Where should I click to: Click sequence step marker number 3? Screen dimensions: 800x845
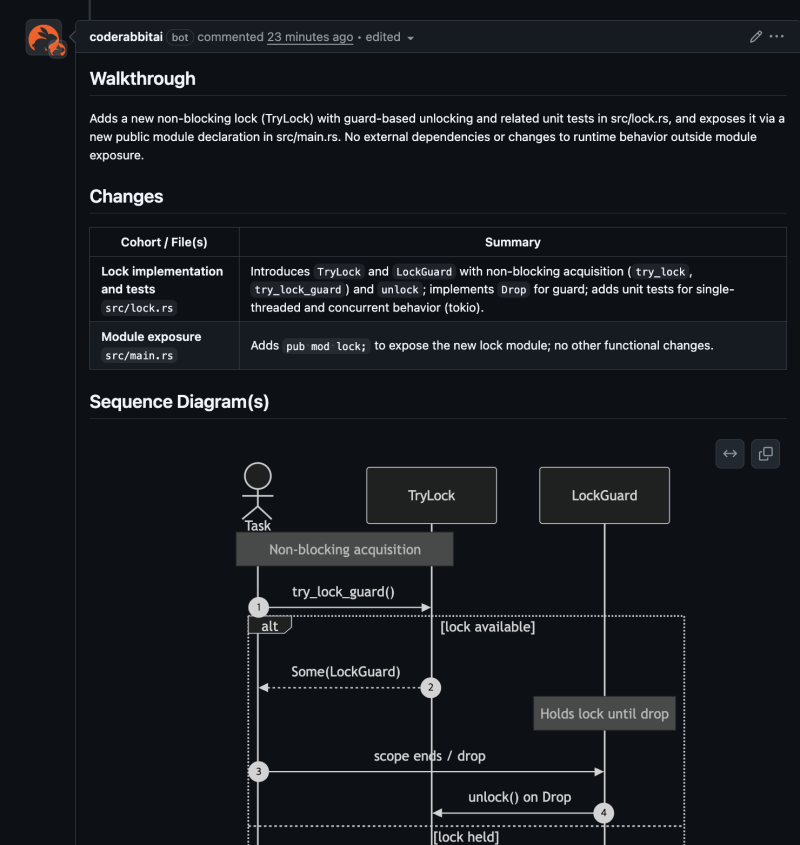(x=258, y=771)
